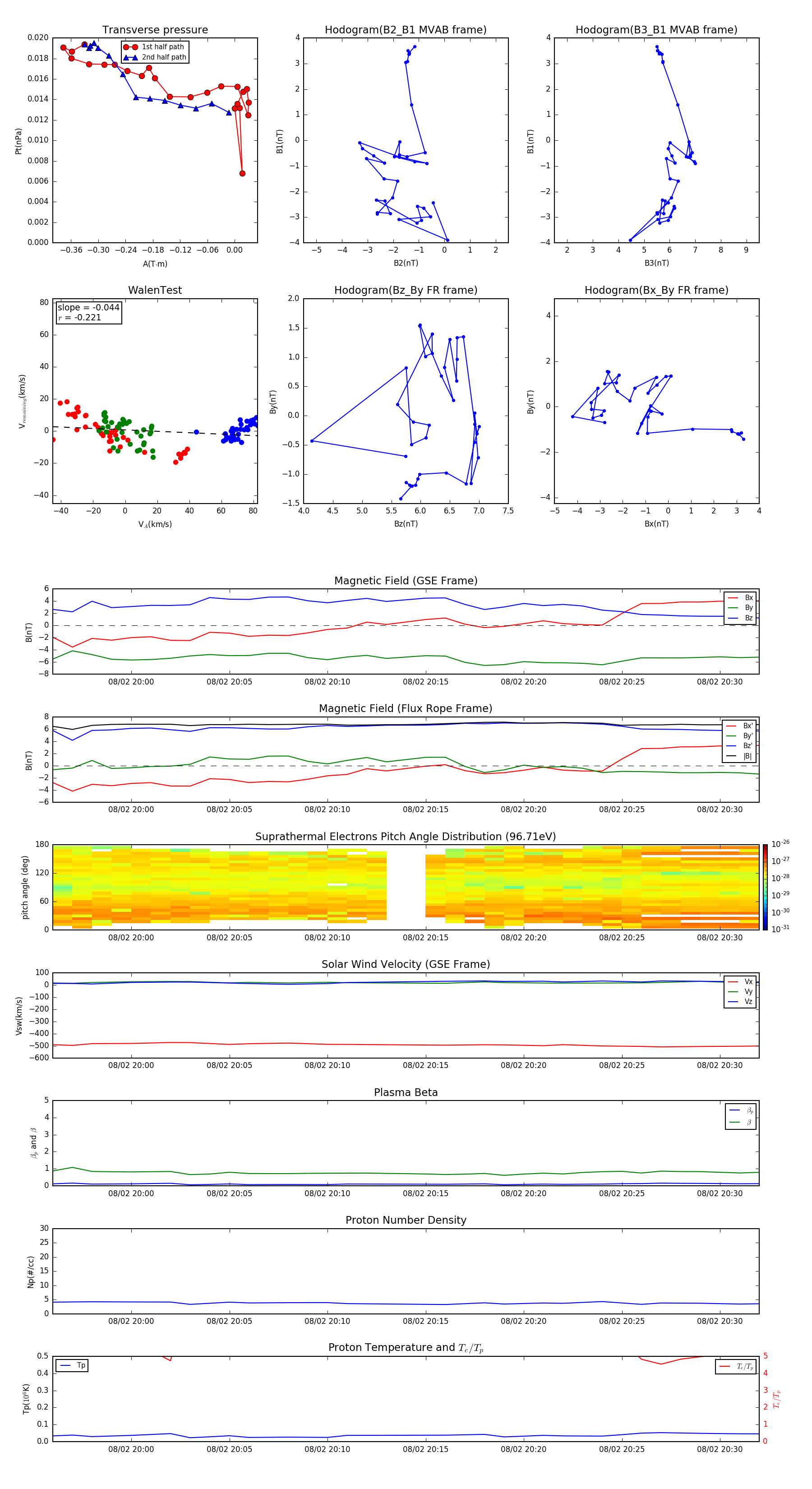This screenshot has height=1489, width=812.
Task: Click 'Proton Number Density' plot title
Action: pyautogui.click(x=406, y=1220)
